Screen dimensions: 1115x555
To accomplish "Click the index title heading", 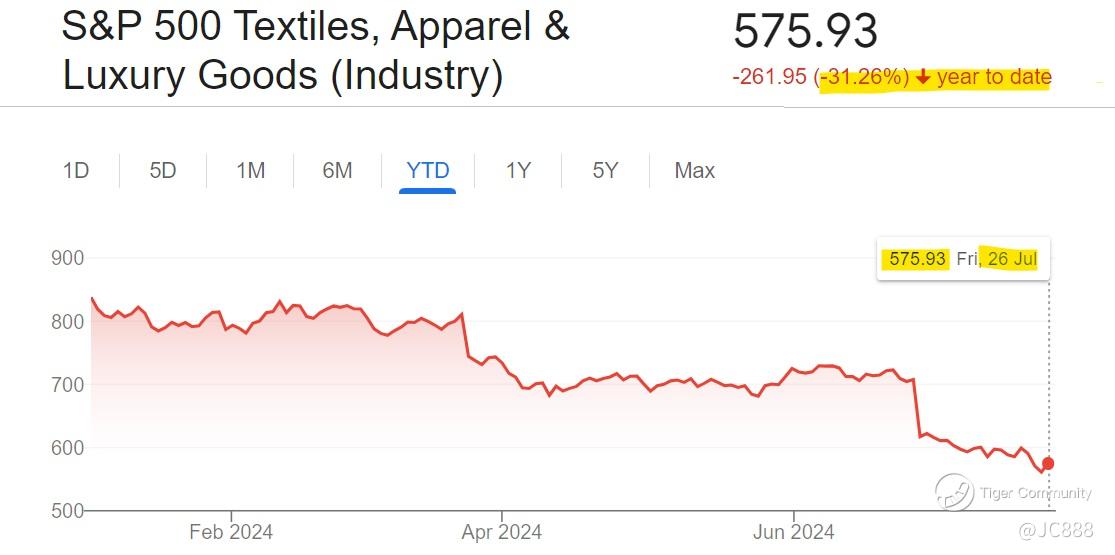I will [x=315, y=51].
